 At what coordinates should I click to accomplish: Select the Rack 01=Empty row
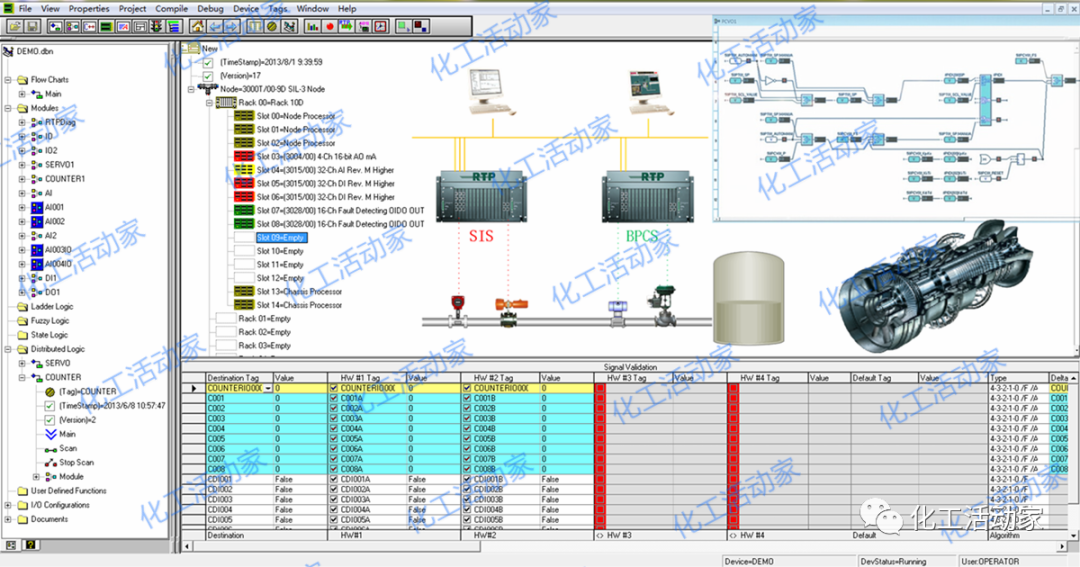pos(264,318)
